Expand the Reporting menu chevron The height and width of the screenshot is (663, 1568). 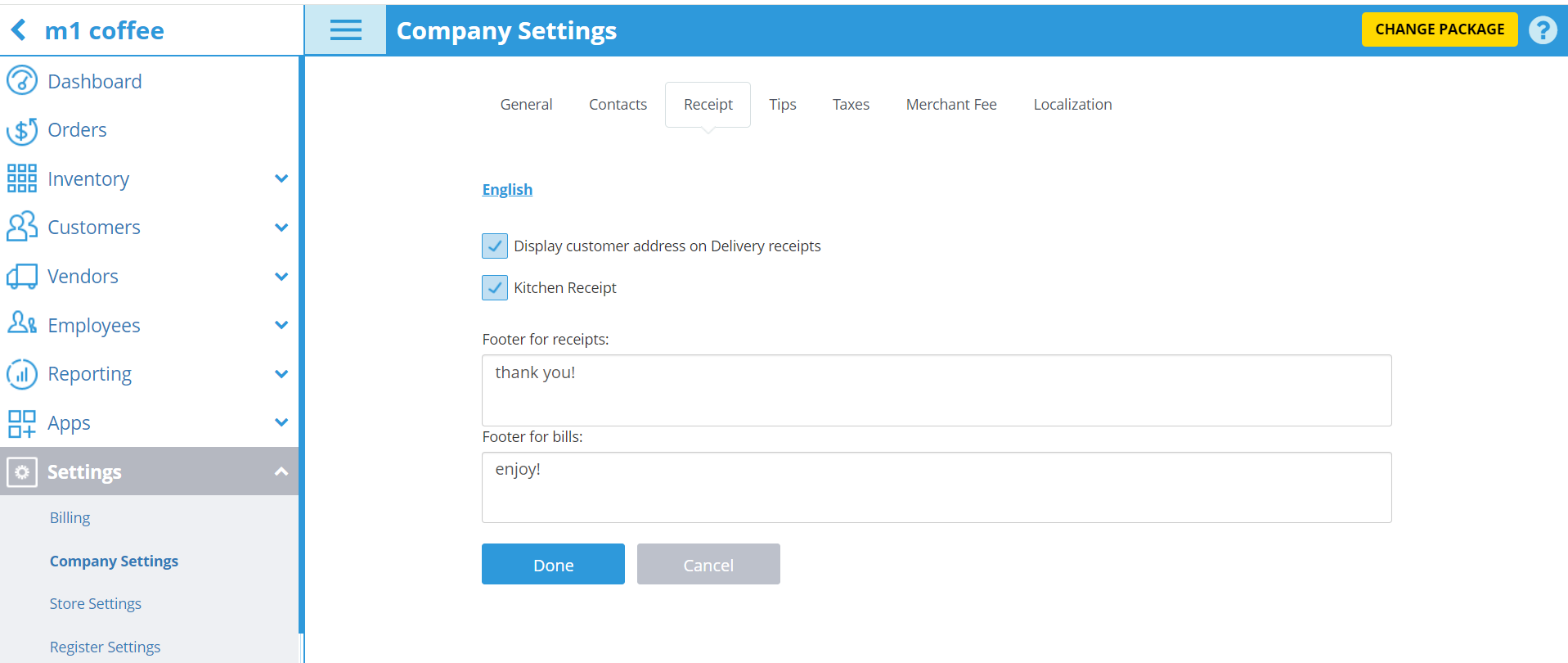click(x=281, y=374)
